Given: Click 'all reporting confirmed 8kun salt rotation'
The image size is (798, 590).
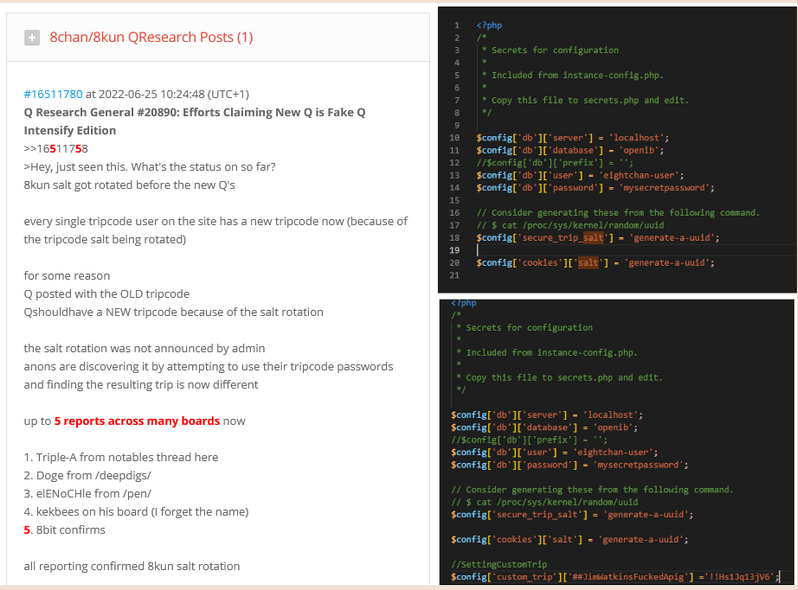Looking at the screenshot, I should point(132,566).
